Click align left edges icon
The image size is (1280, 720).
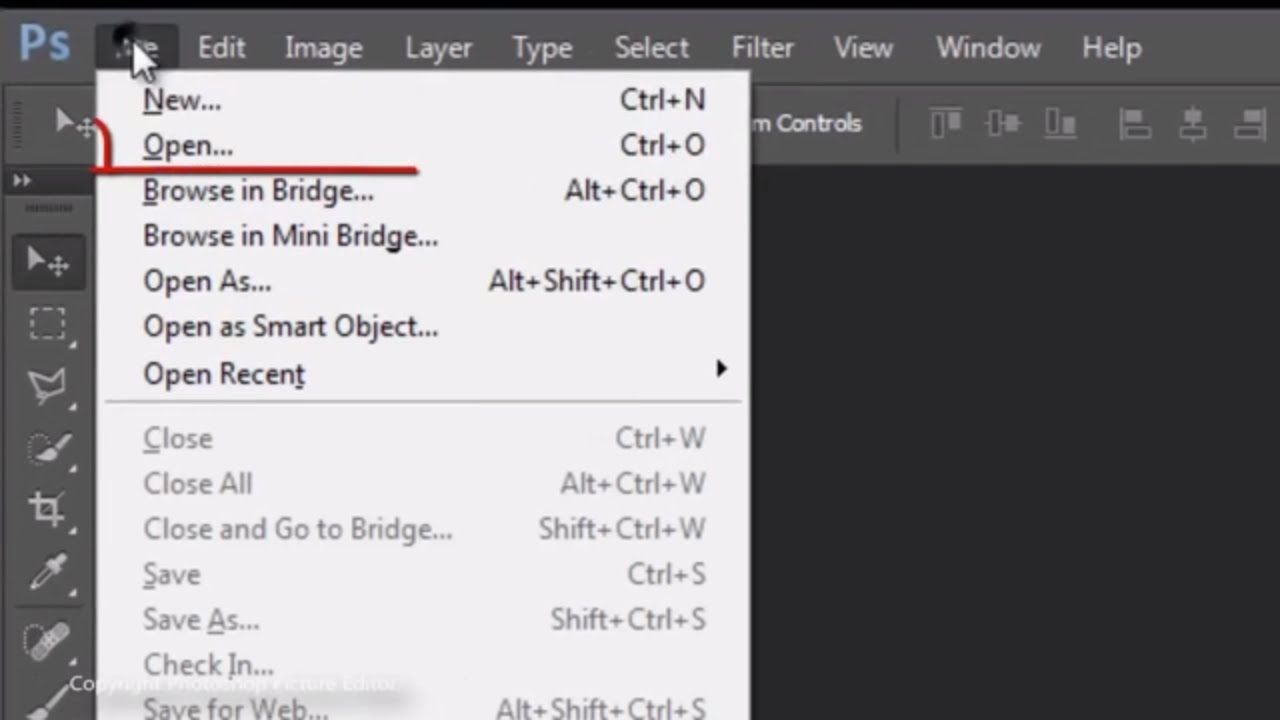coord(1135,124)
